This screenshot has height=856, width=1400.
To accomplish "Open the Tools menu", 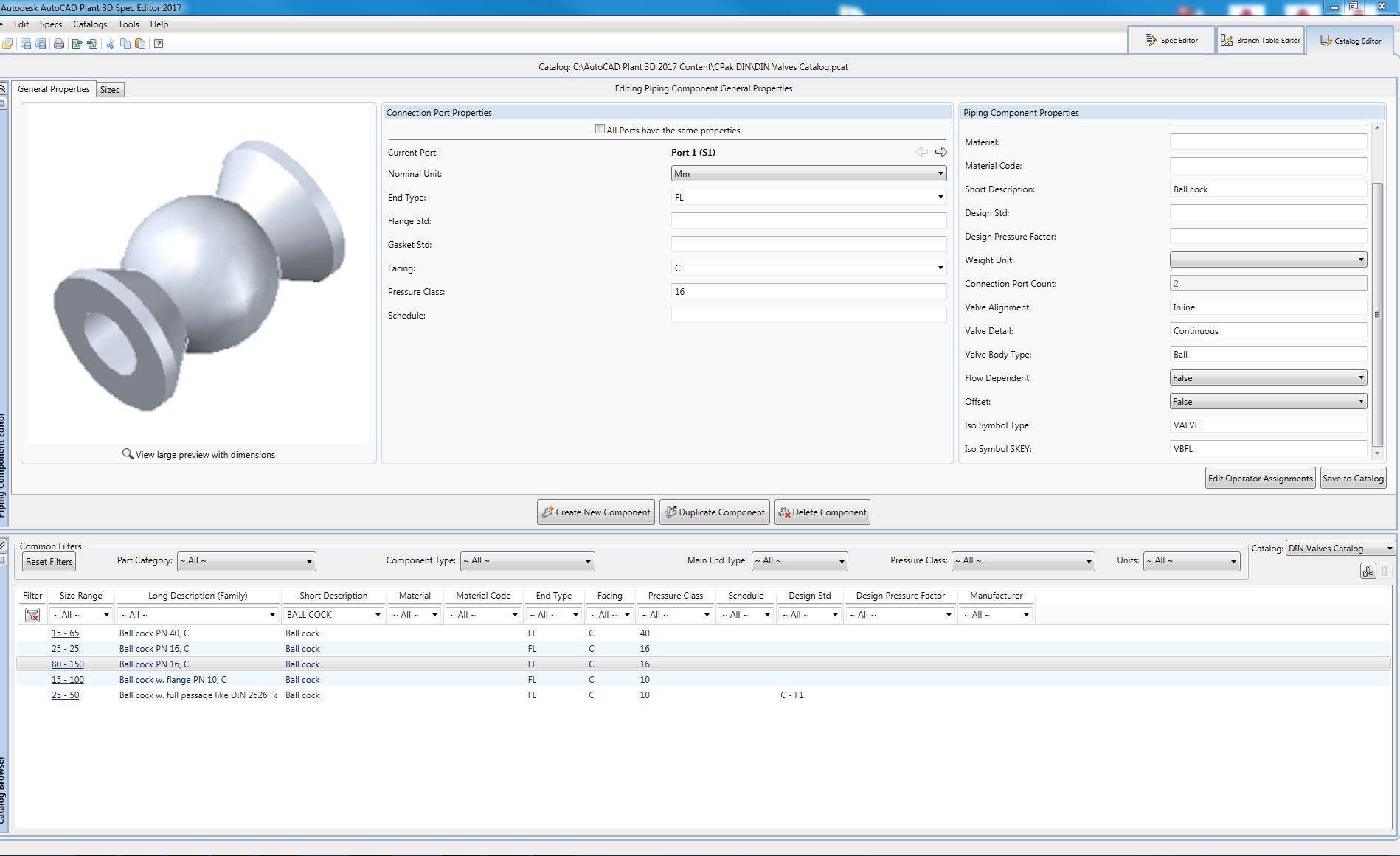I will coord(128,24).
